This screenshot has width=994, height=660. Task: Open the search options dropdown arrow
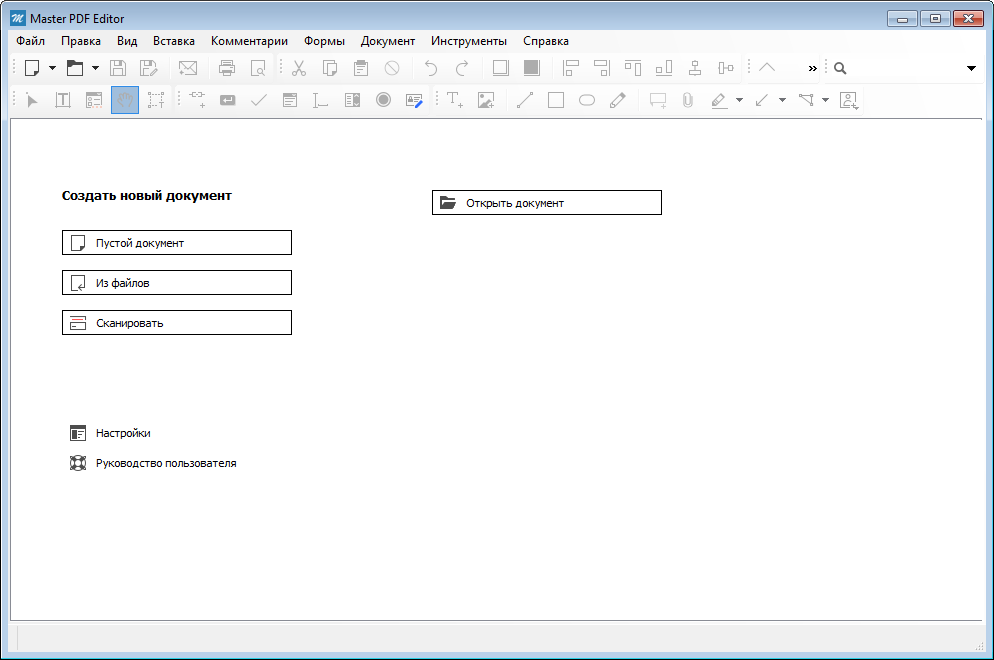[x=971, y=68]
